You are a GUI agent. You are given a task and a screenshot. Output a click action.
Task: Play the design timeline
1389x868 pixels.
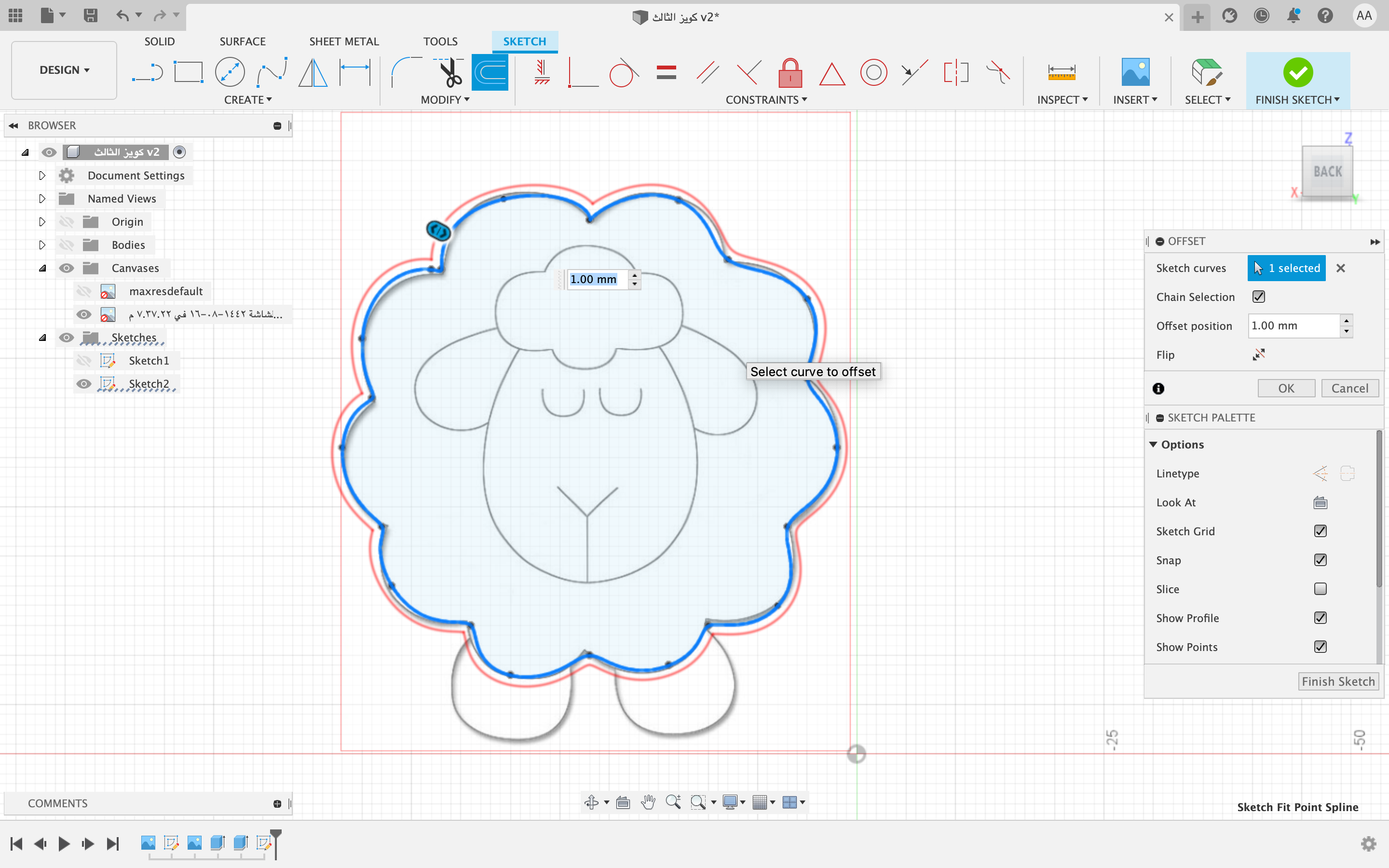64,843
